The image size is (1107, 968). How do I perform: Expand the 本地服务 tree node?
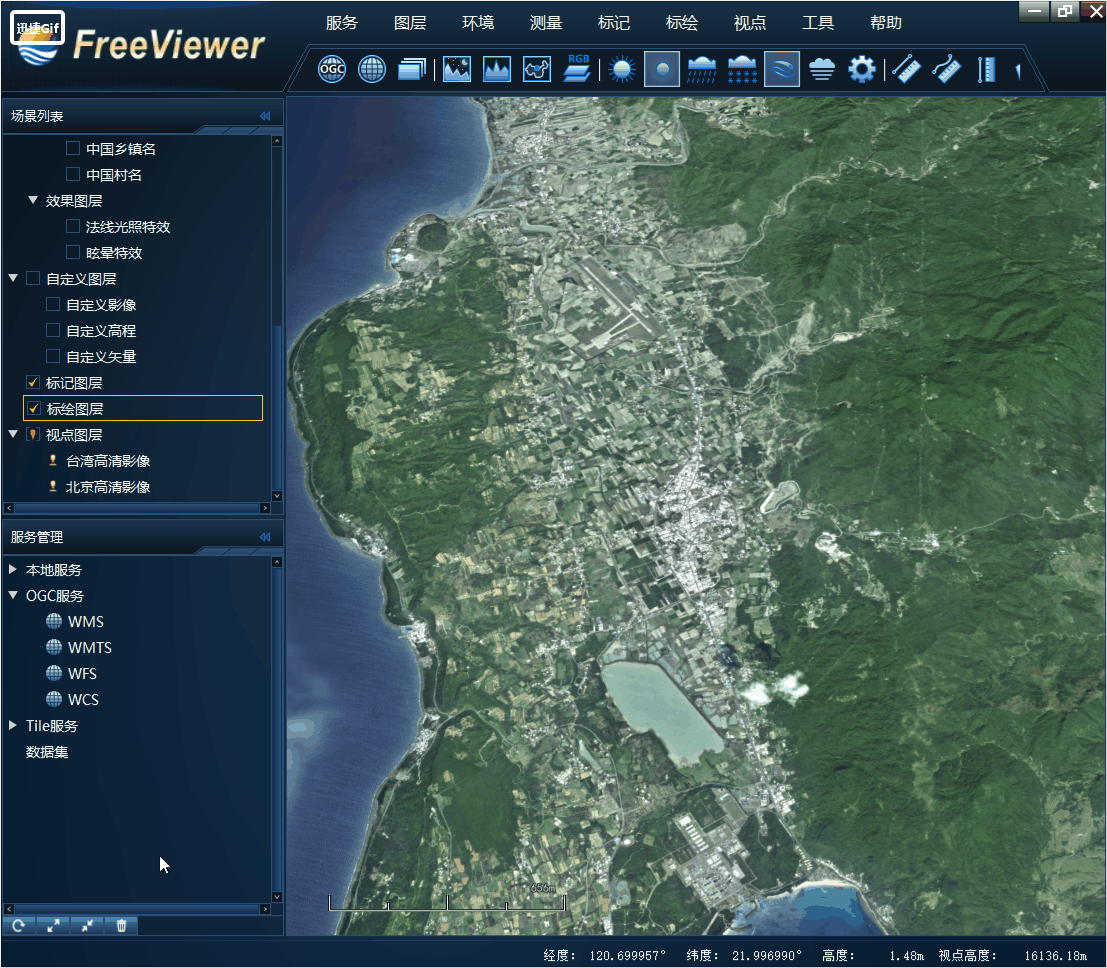pos(13,569)
